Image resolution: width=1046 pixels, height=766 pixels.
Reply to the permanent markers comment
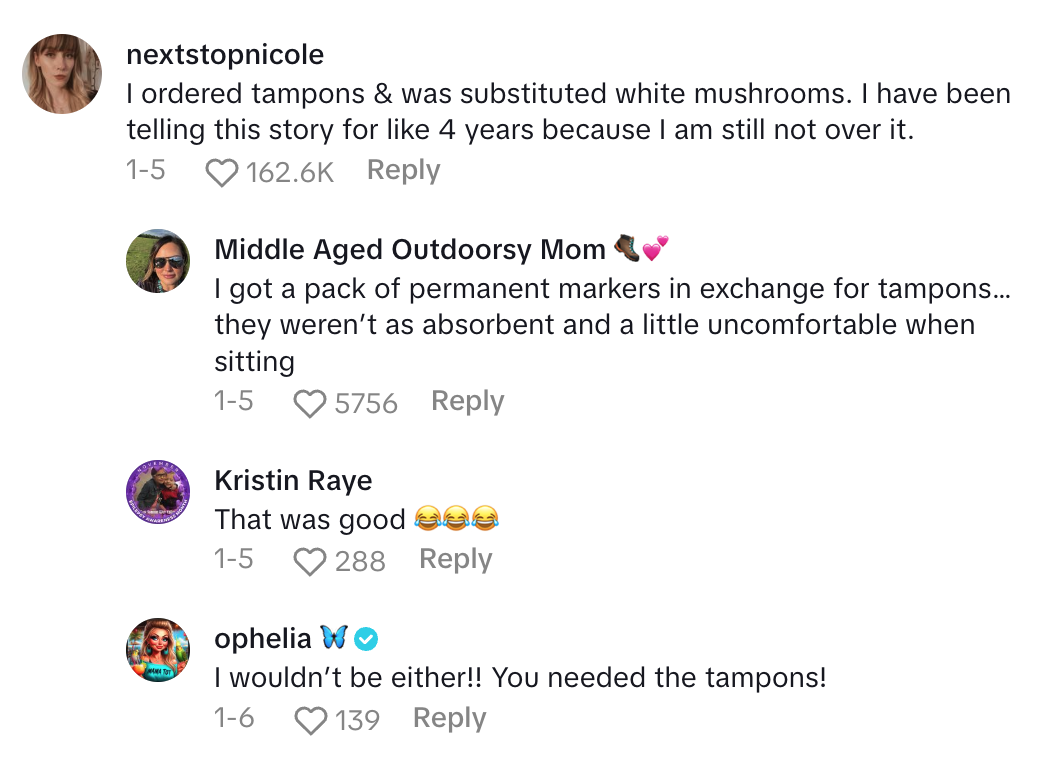point(467,402)
